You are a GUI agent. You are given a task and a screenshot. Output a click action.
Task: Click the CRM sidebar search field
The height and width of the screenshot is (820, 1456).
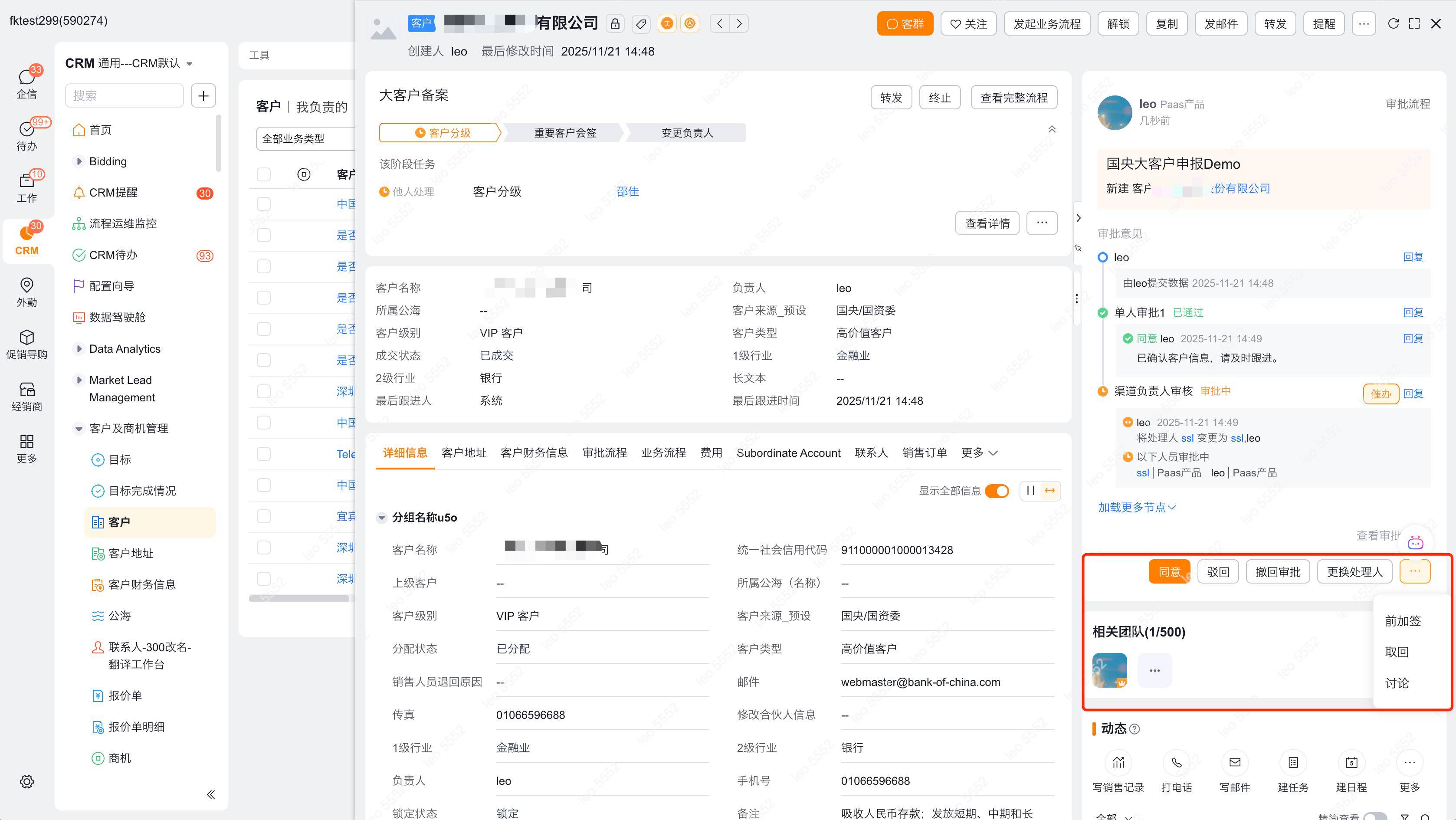click(x=125, y=95)
